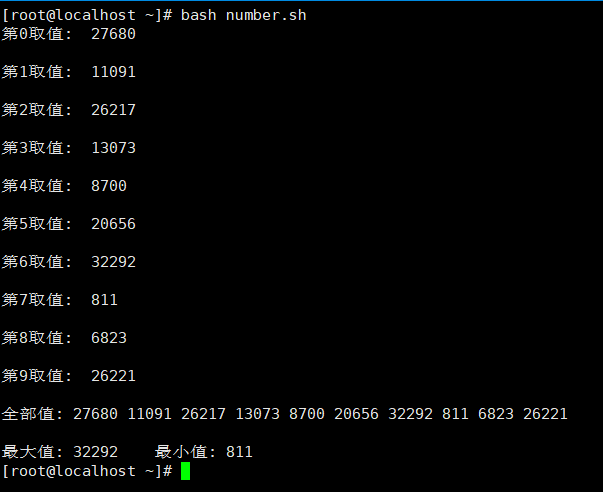Click 811 in the 全部值 line
This screenshot has width=603, height=492.
[455, 414]
